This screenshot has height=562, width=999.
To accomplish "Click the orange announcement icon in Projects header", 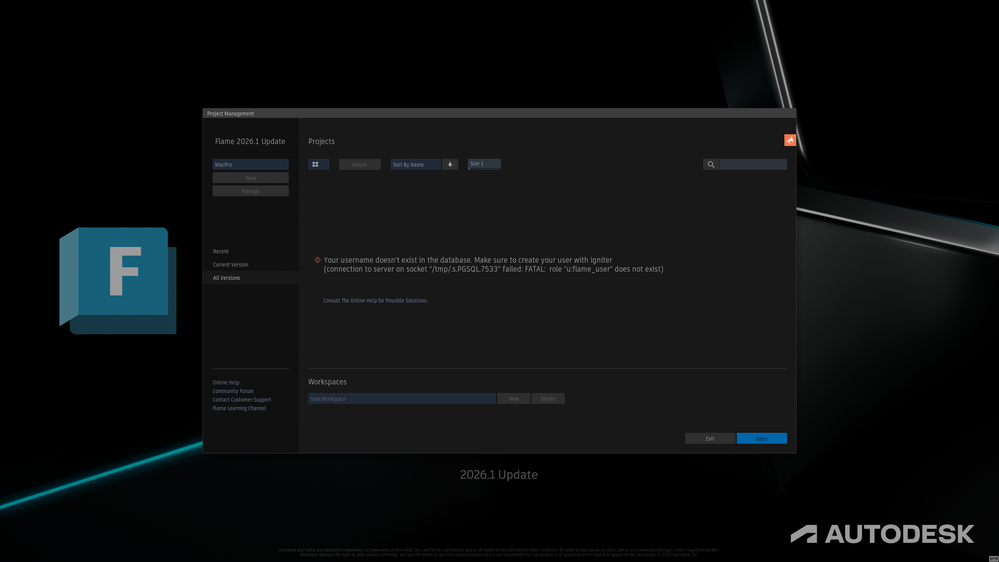I will 789,140.
